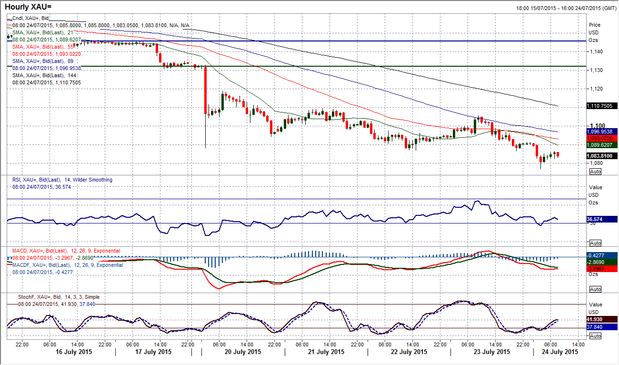Click the red 1,093.0220 price tag
The image size is (619, 365).
602,139
